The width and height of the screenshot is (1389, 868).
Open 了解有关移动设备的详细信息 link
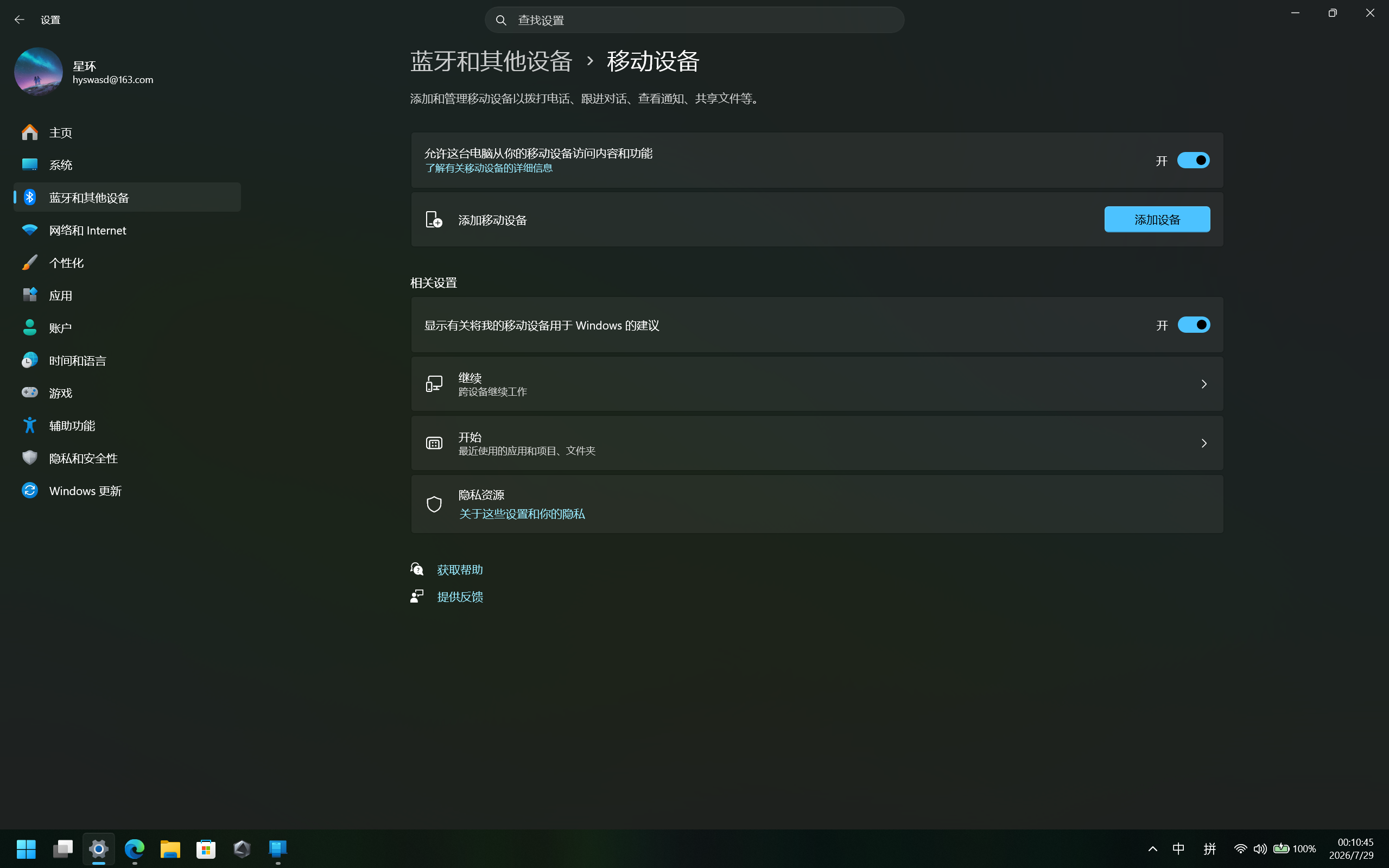tap(489, 168)
